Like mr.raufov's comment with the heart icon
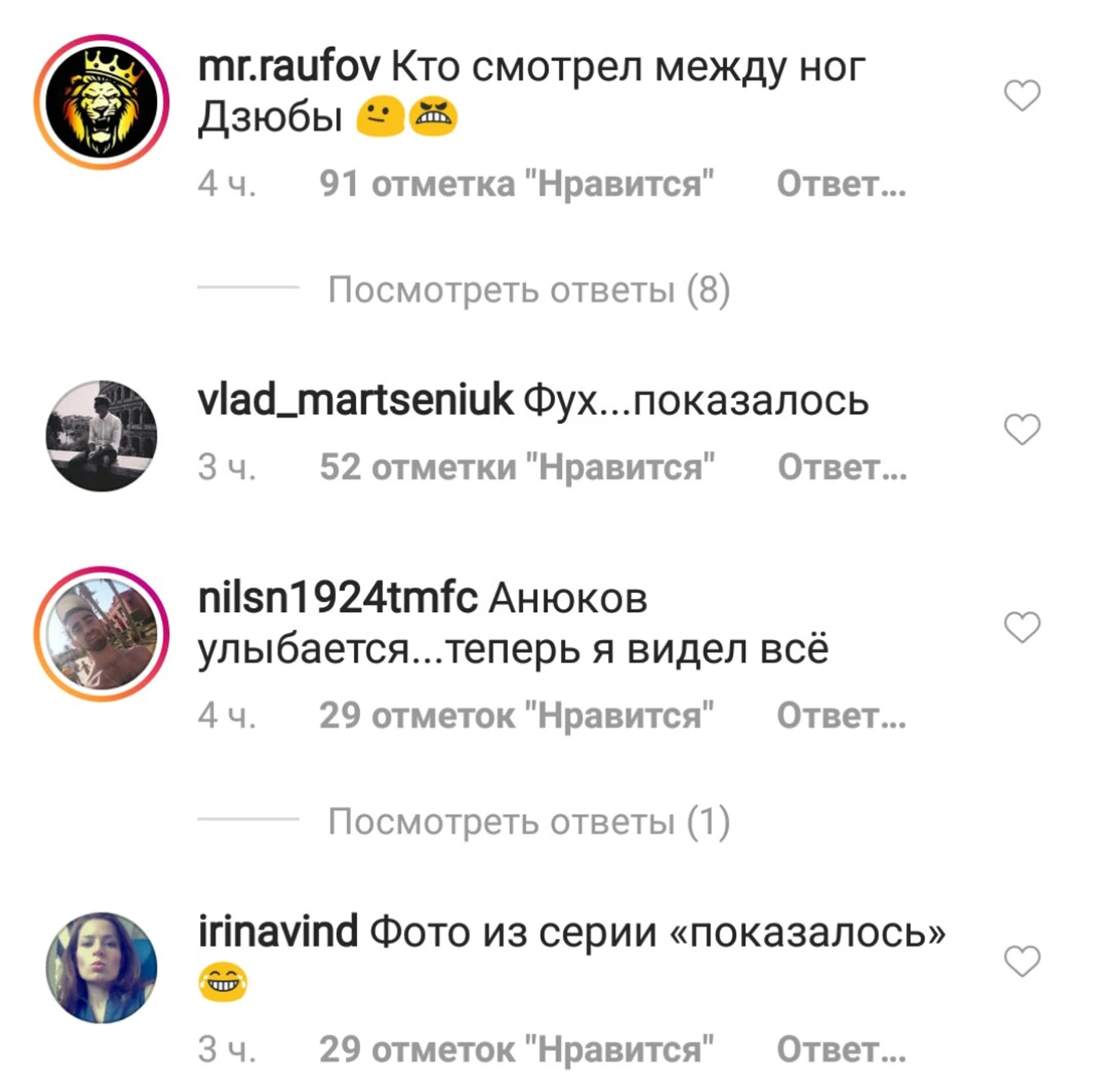1107x1092 pixels. coord(1022,96)
